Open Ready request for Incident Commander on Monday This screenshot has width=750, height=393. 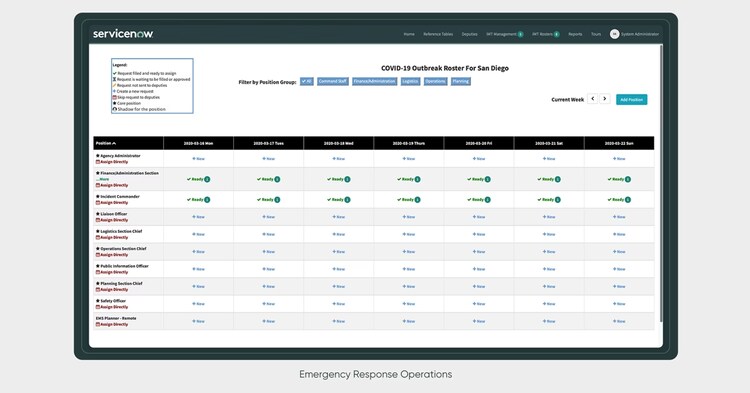[199, 200]
